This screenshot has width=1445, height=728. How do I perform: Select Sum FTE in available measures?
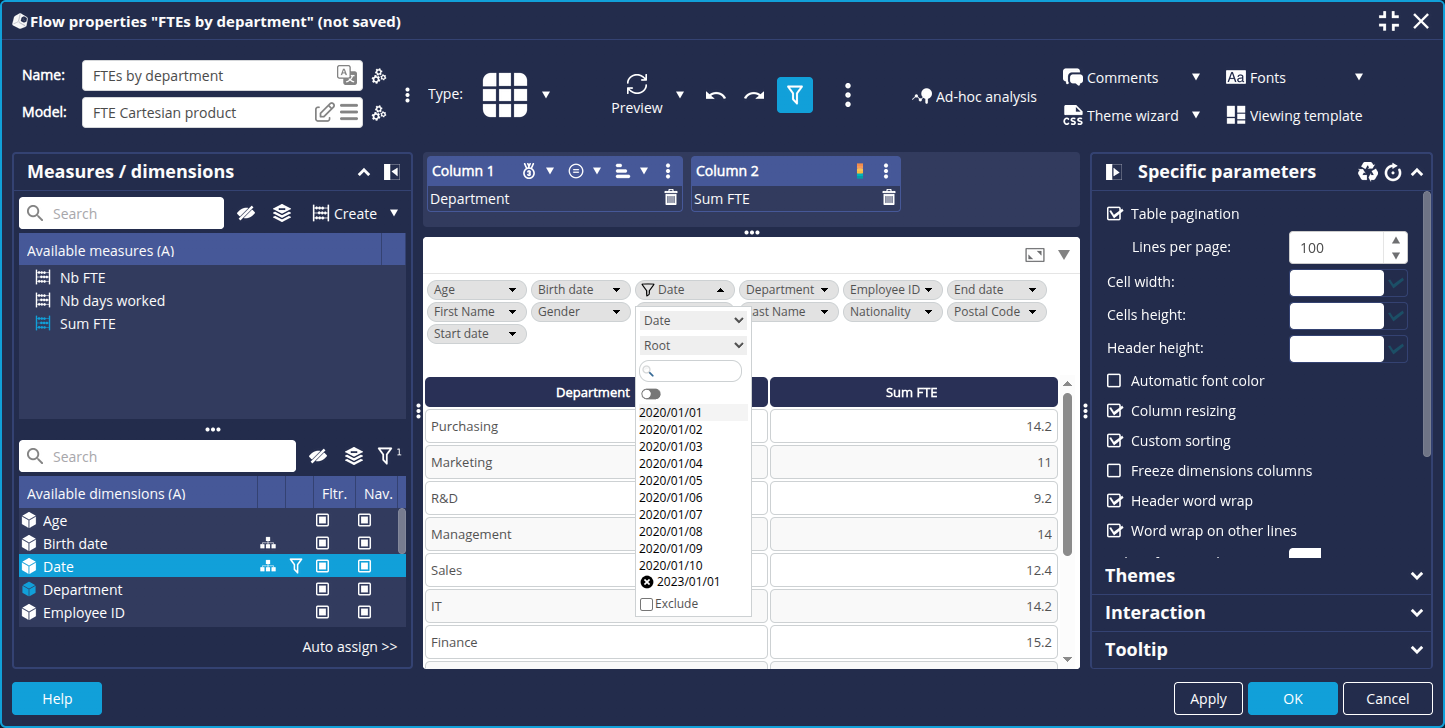87,324
